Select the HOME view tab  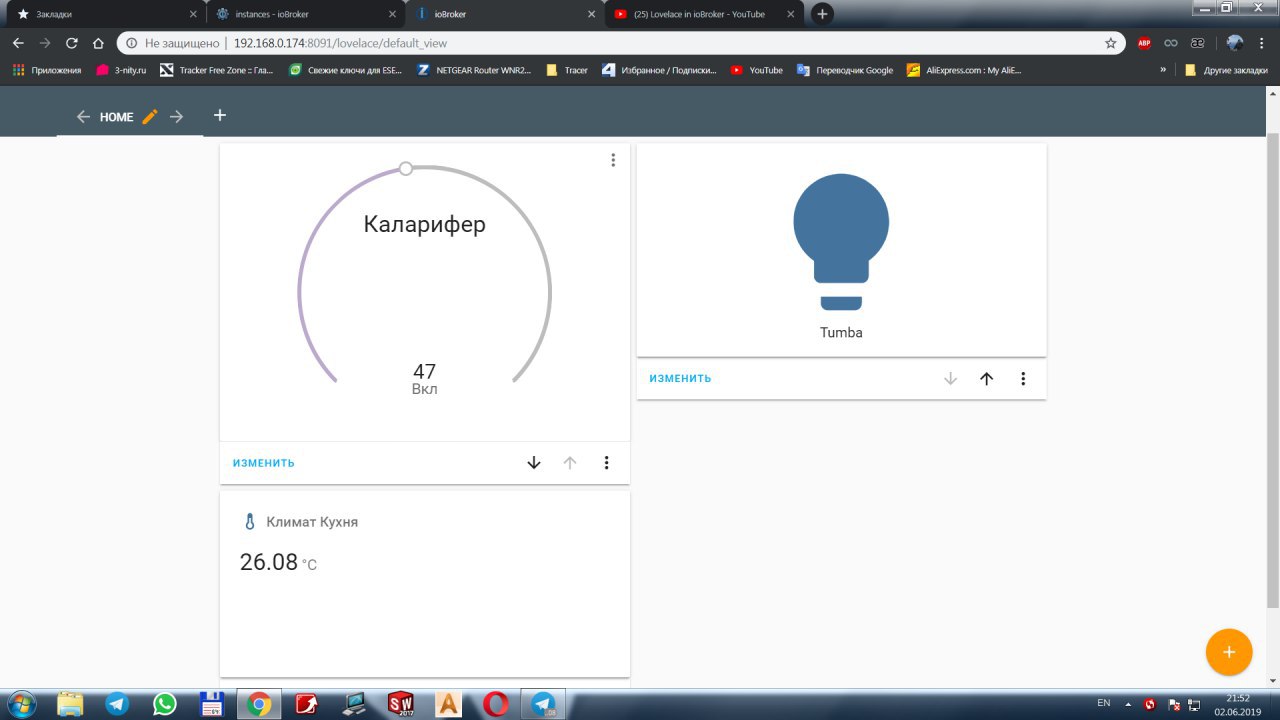point(116,117)
